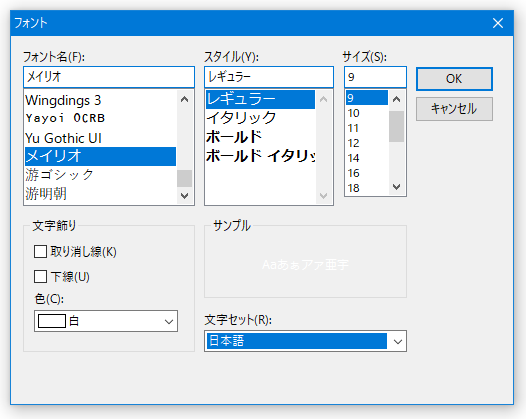The height and width of the screenshot is (419, 526).
Task: Select size 9 in size list
Action: [367, 98]
